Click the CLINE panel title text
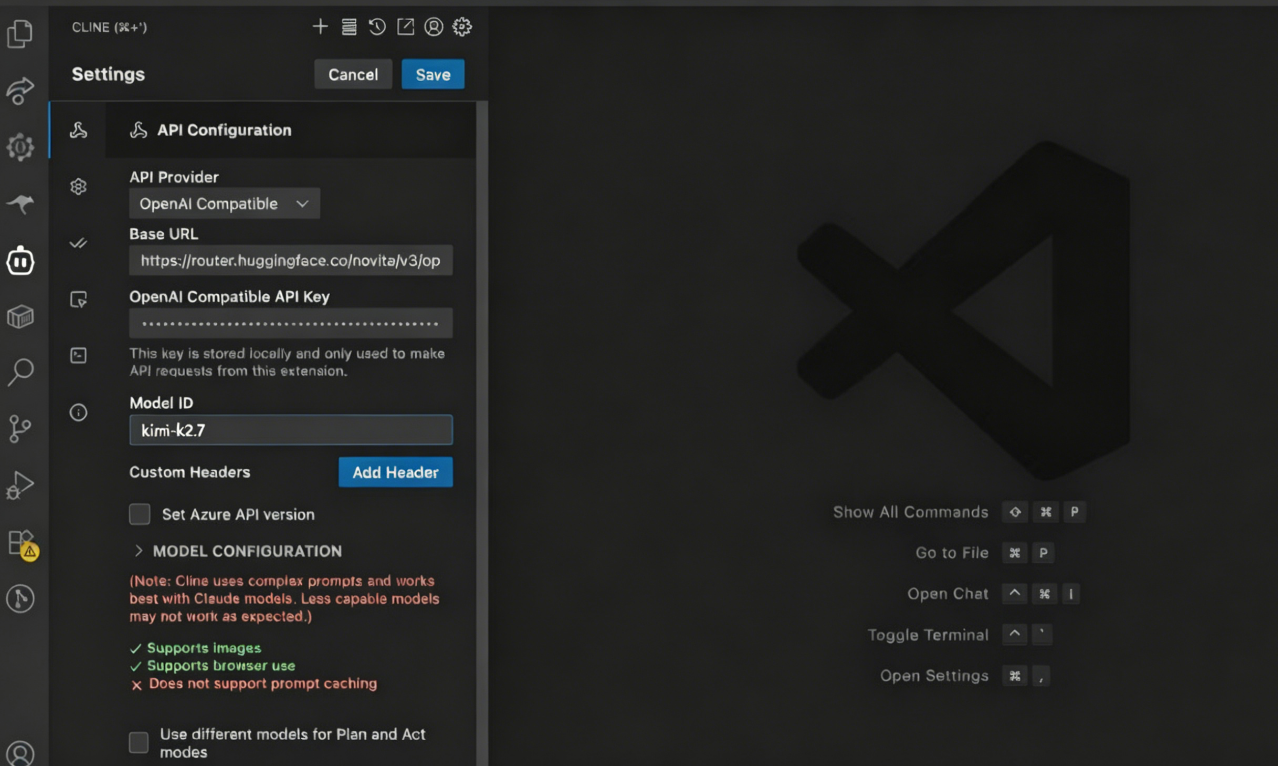The height and width of the screenshot is (766, 1278). pyautogui.click(x=109, y=27)
